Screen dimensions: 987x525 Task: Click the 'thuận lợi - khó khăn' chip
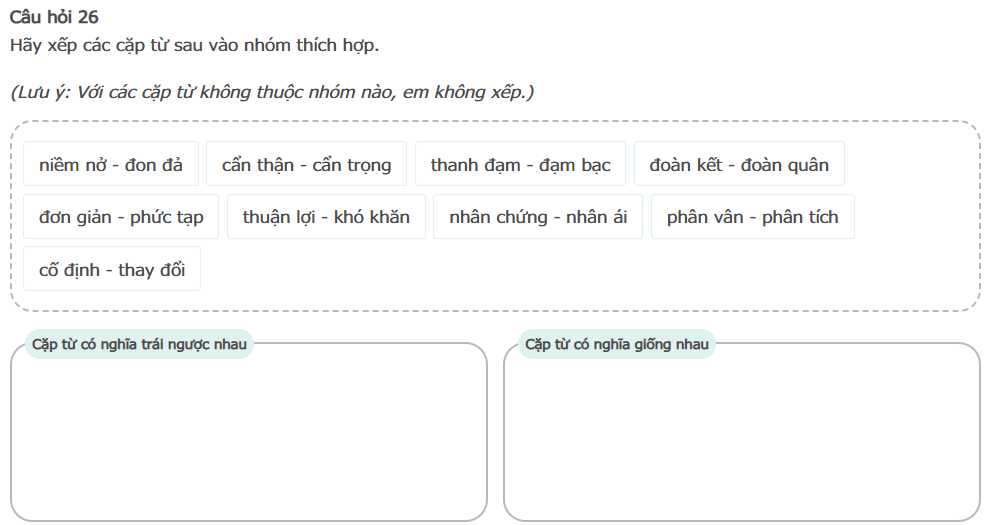(326, 217)
